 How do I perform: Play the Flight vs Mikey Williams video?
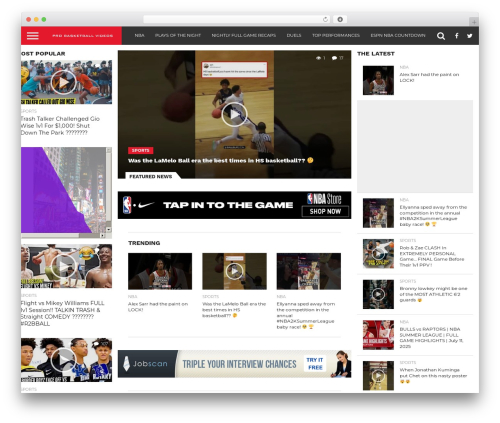(x=63, y=266)
